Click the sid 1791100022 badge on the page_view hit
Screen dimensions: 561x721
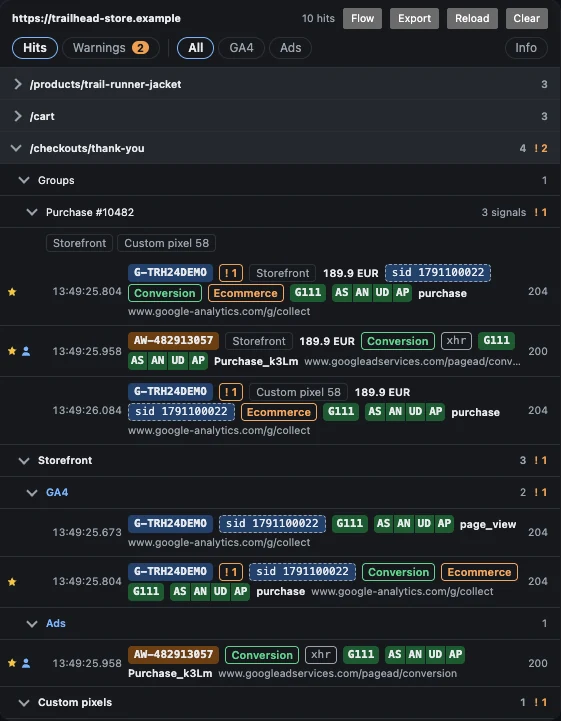(x=272, y=523)
